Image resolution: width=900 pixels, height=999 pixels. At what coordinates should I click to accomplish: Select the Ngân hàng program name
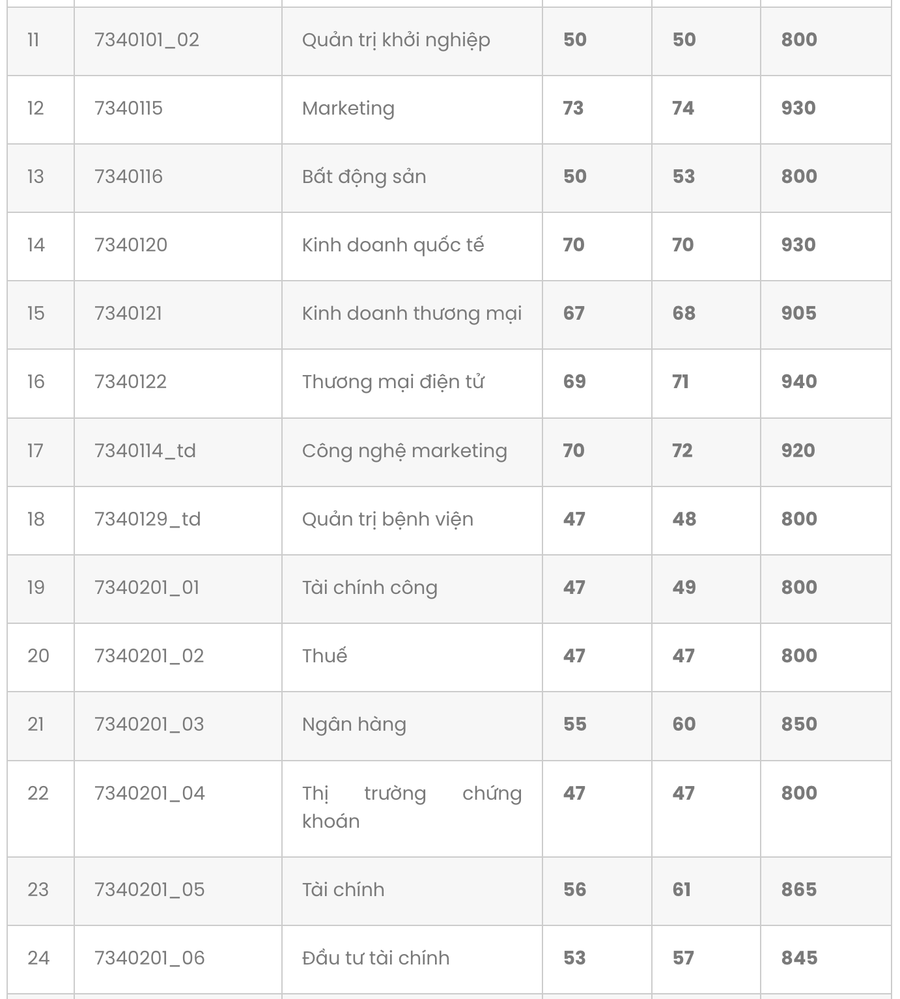click(354, 724)
